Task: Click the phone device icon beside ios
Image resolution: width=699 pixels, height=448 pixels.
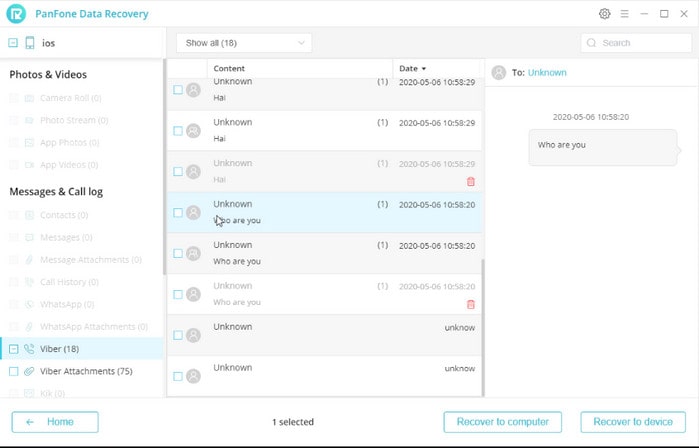Action: [30, 43]
